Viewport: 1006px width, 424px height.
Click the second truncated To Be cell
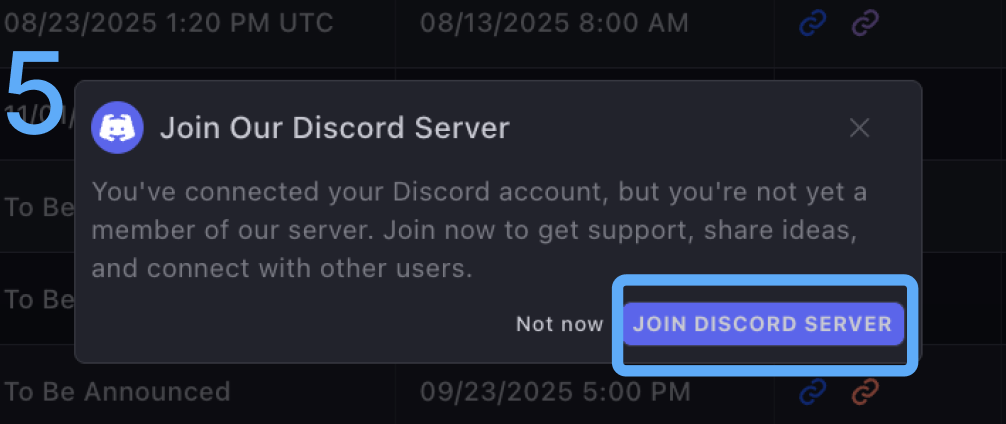tap(37, 299)
